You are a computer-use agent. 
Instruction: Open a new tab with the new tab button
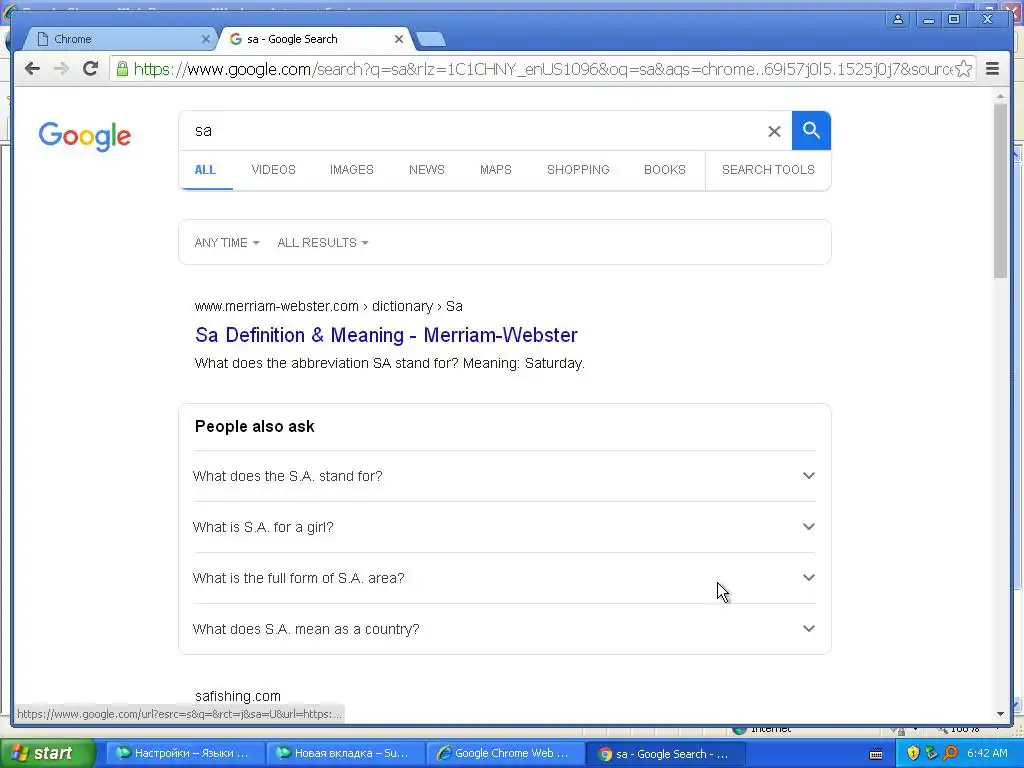coord(430,40)
